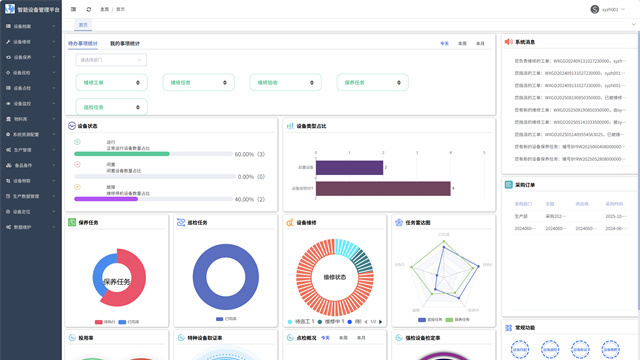Open the 维修工单 todo card
Image resolution: width=640 pixels, height=360 pixels.
(x=111, y=82)
